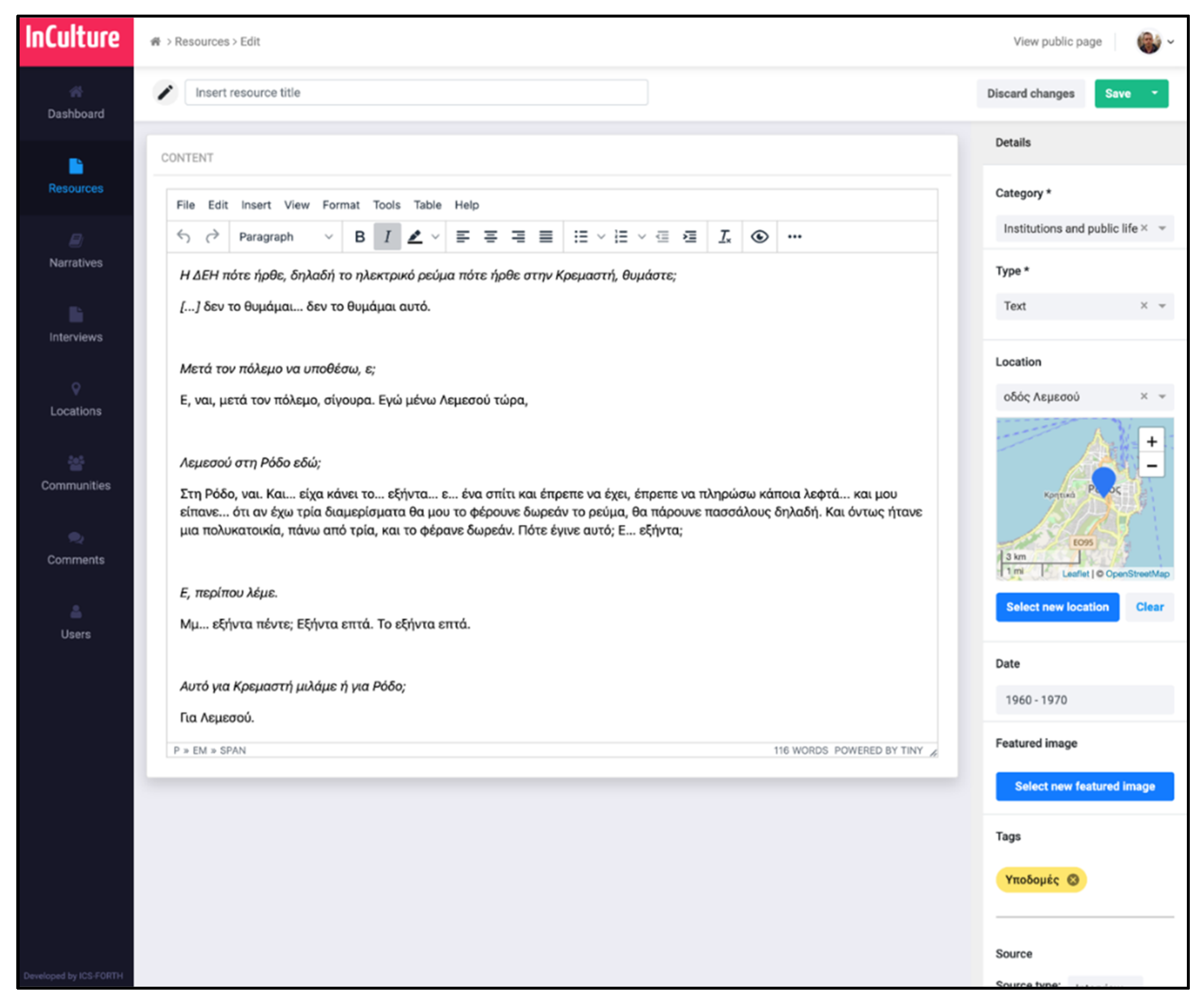Justify the paragraph text
This screenshot has height=1003, width=1204.
tap(546, 237)
